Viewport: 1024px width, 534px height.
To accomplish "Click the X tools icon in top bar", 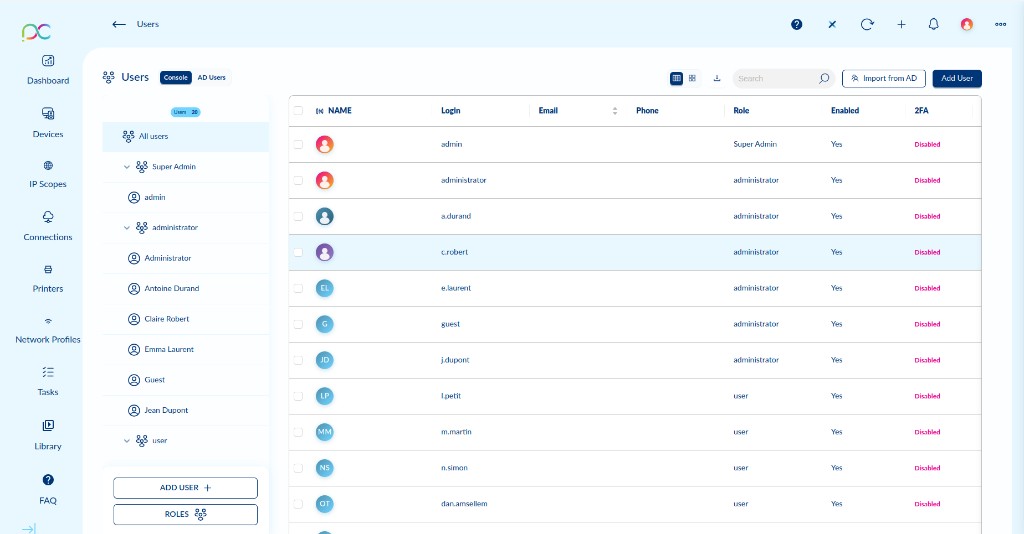I will tap(832, 24).
